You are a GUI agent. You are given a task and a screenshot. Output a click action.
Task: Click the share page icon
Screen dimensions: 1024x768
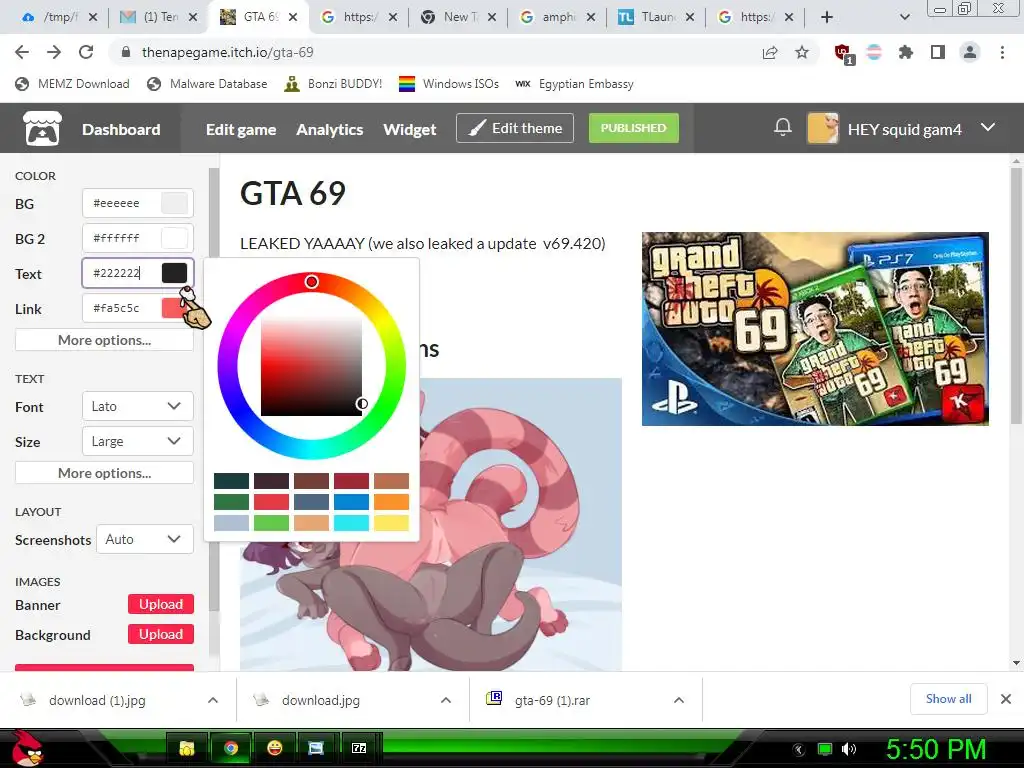coord(770,52)
